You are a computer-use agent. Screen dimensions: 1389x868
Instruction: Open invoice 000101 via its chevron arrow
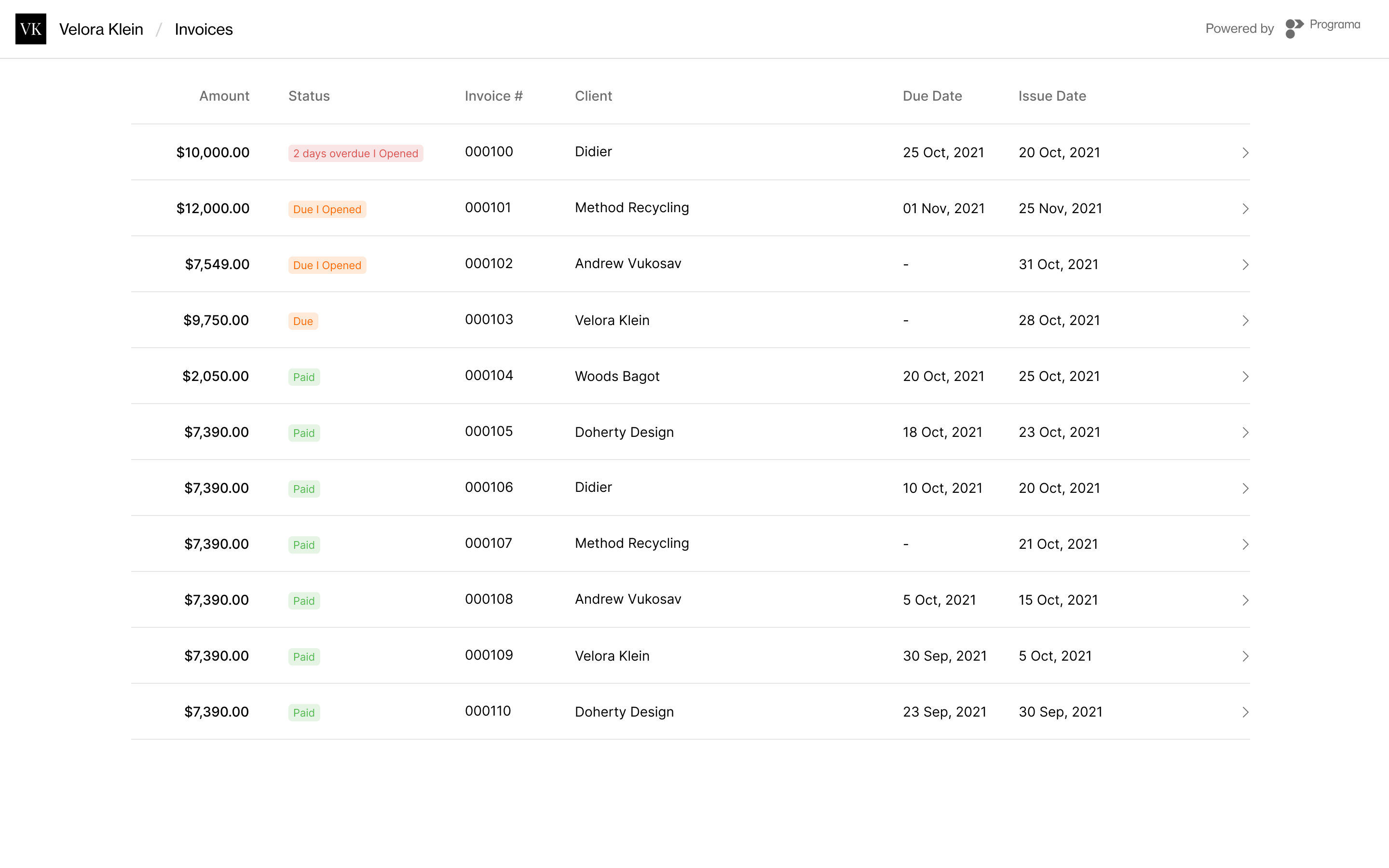tap(1245, 208)
